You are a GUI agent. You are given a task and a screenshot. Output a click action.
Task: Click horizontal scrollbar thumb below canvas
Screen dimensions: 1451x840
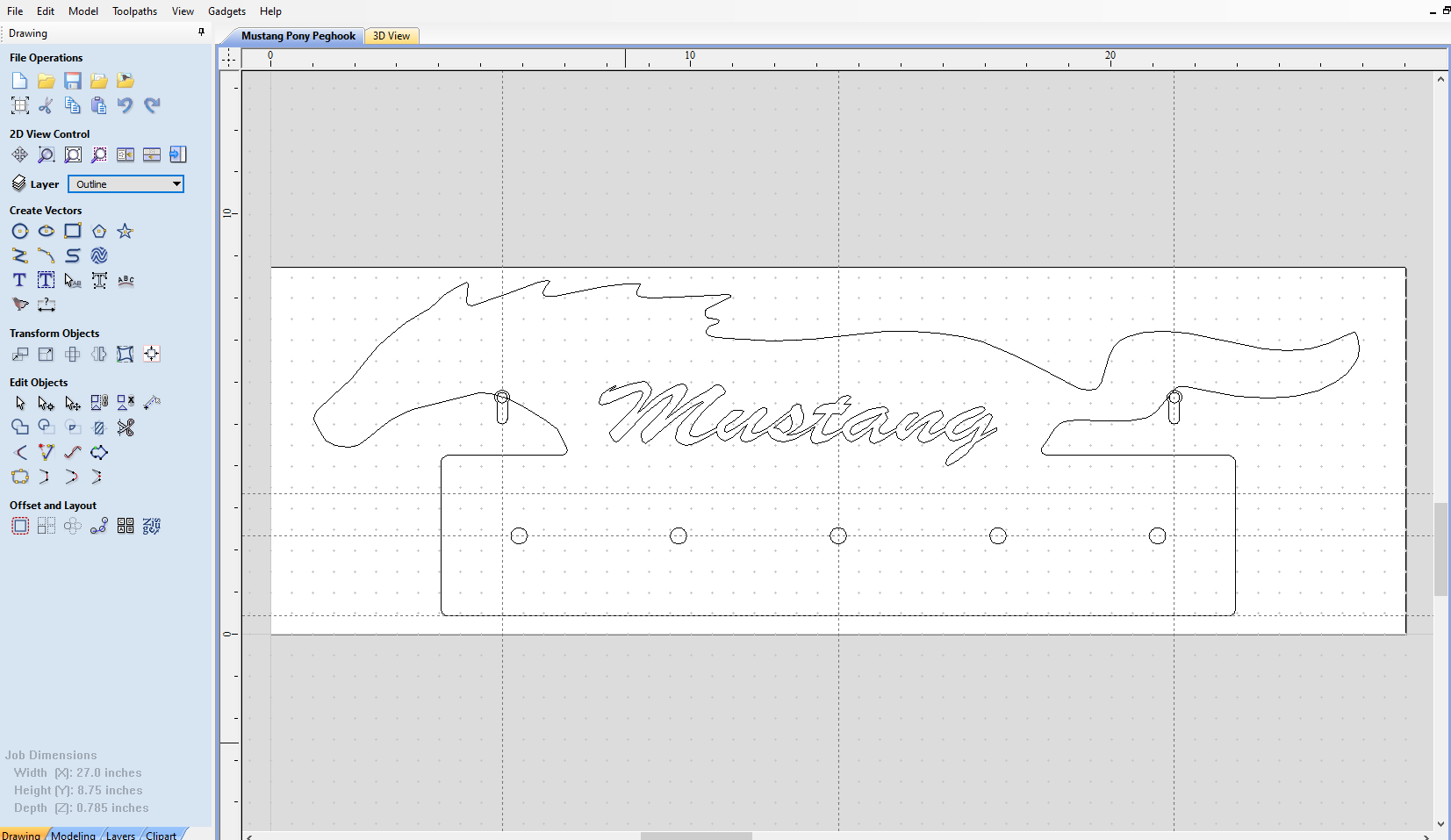(696, 836)
